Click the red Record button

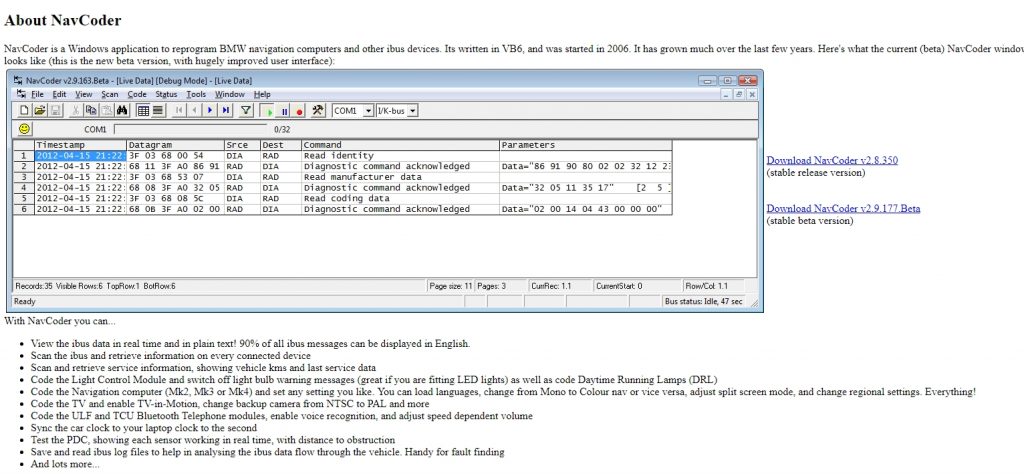click(300, 111)
